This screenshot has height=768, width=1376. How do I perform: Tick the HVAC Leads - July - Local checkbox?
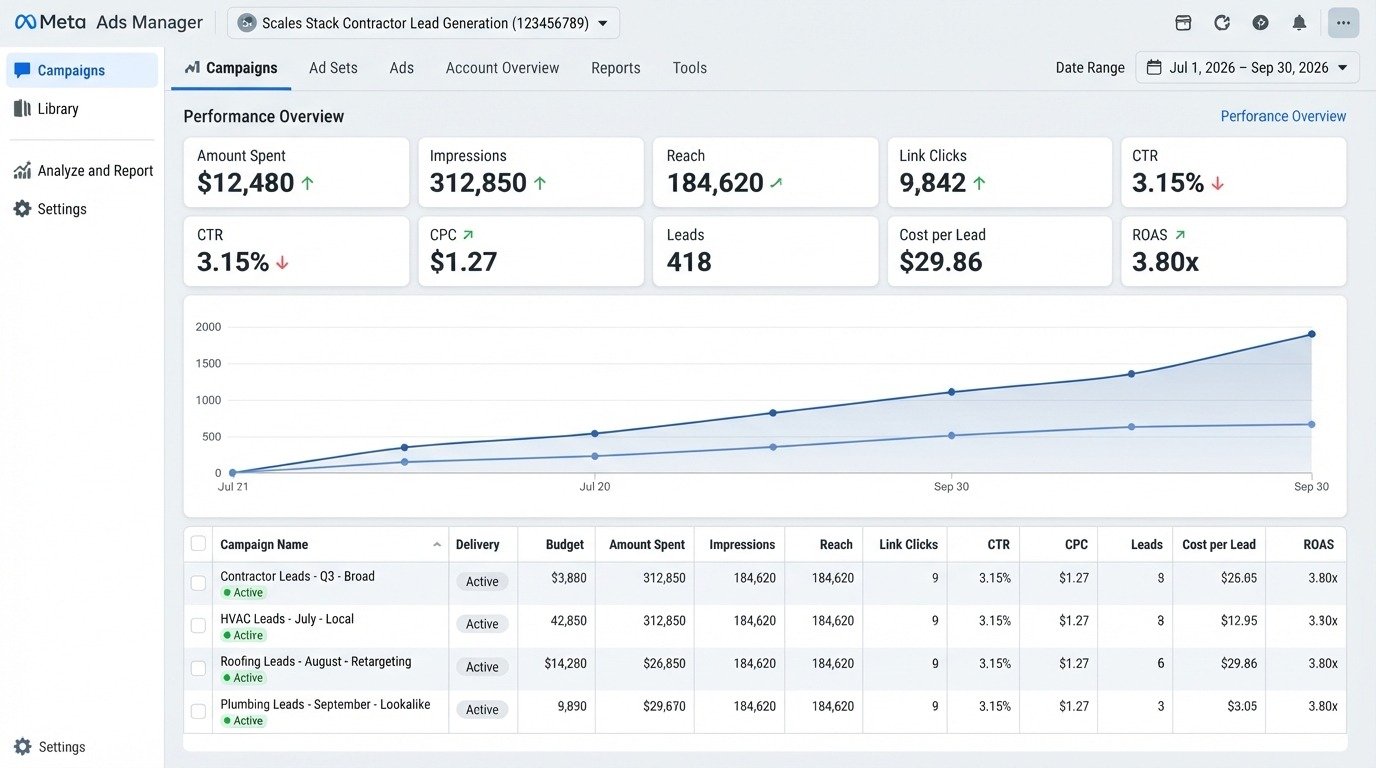tap(198, 625)
